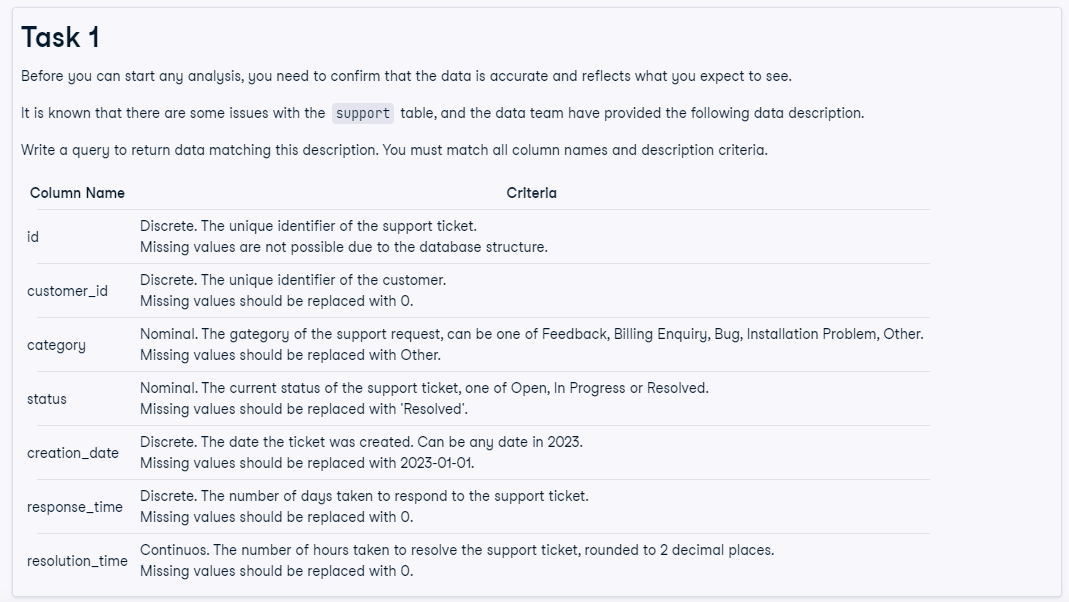Click the highlighted support table name

363,113
